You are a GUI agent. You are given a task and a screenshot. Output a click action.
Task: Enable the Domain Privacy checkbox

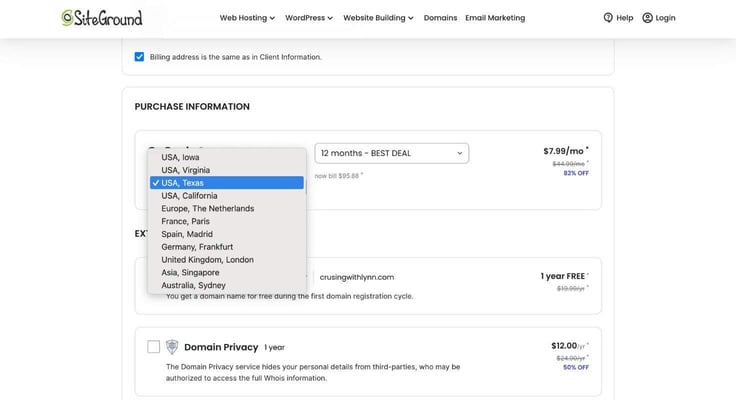coord(153,346)
